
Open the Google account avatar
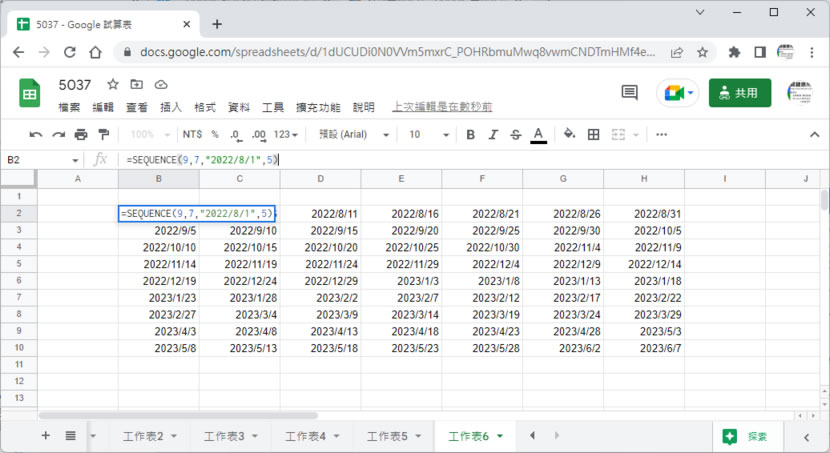[799, 93]
